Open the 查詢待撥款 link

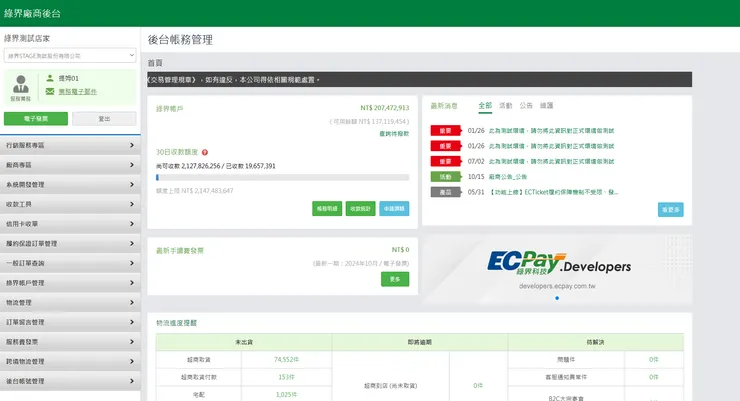pos(394,134)
